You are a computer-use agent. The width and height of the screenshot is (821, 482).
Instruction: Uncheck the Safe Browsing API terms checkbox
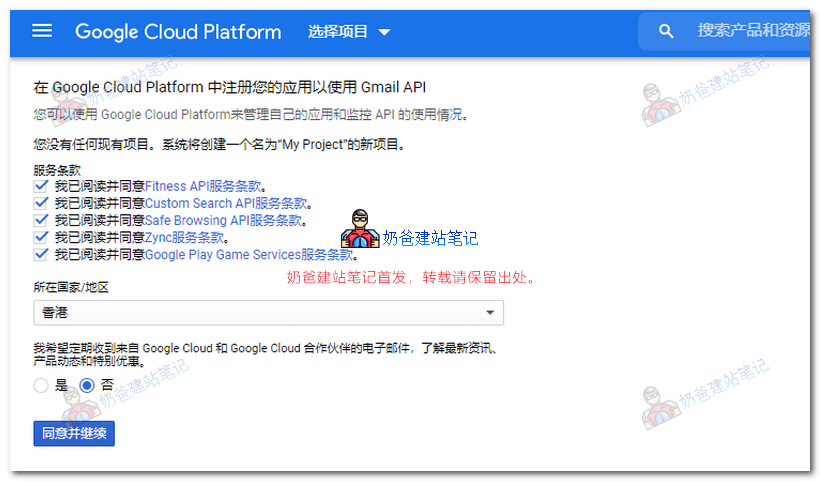41,220
